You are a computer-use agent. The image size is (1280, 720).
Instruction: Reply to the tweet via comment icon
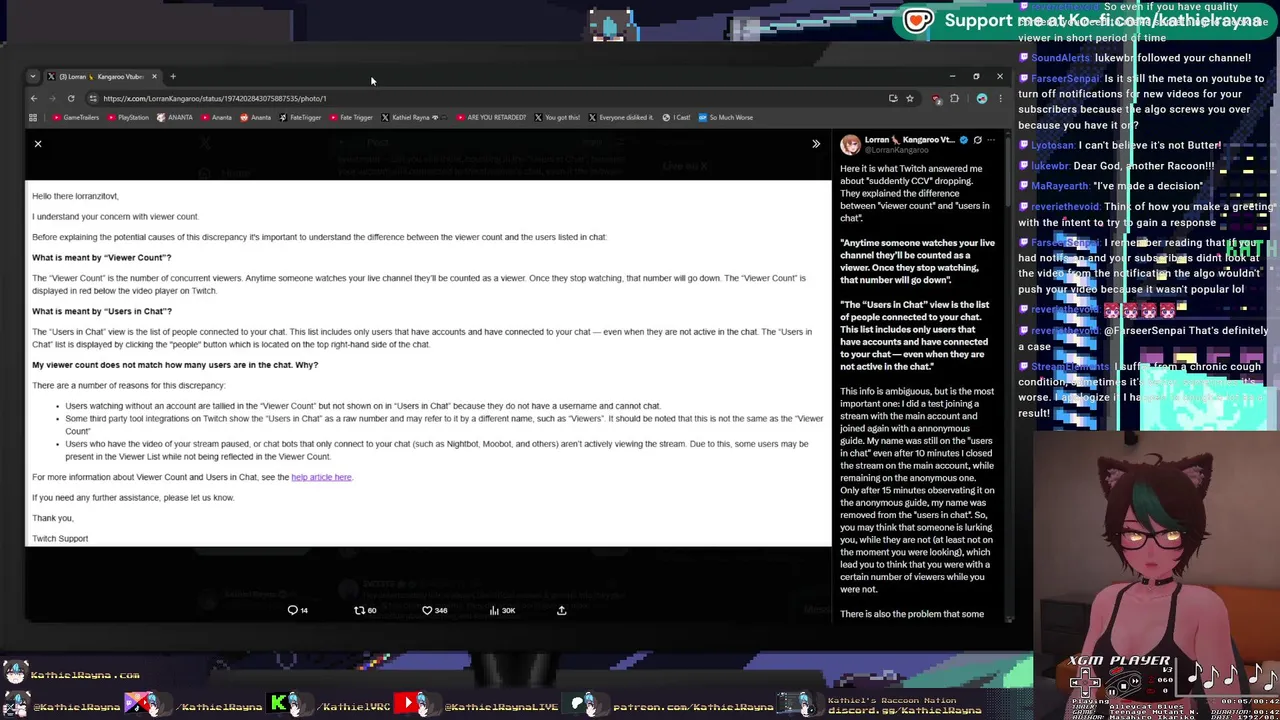pyautogui.click(x=297, y=610)
